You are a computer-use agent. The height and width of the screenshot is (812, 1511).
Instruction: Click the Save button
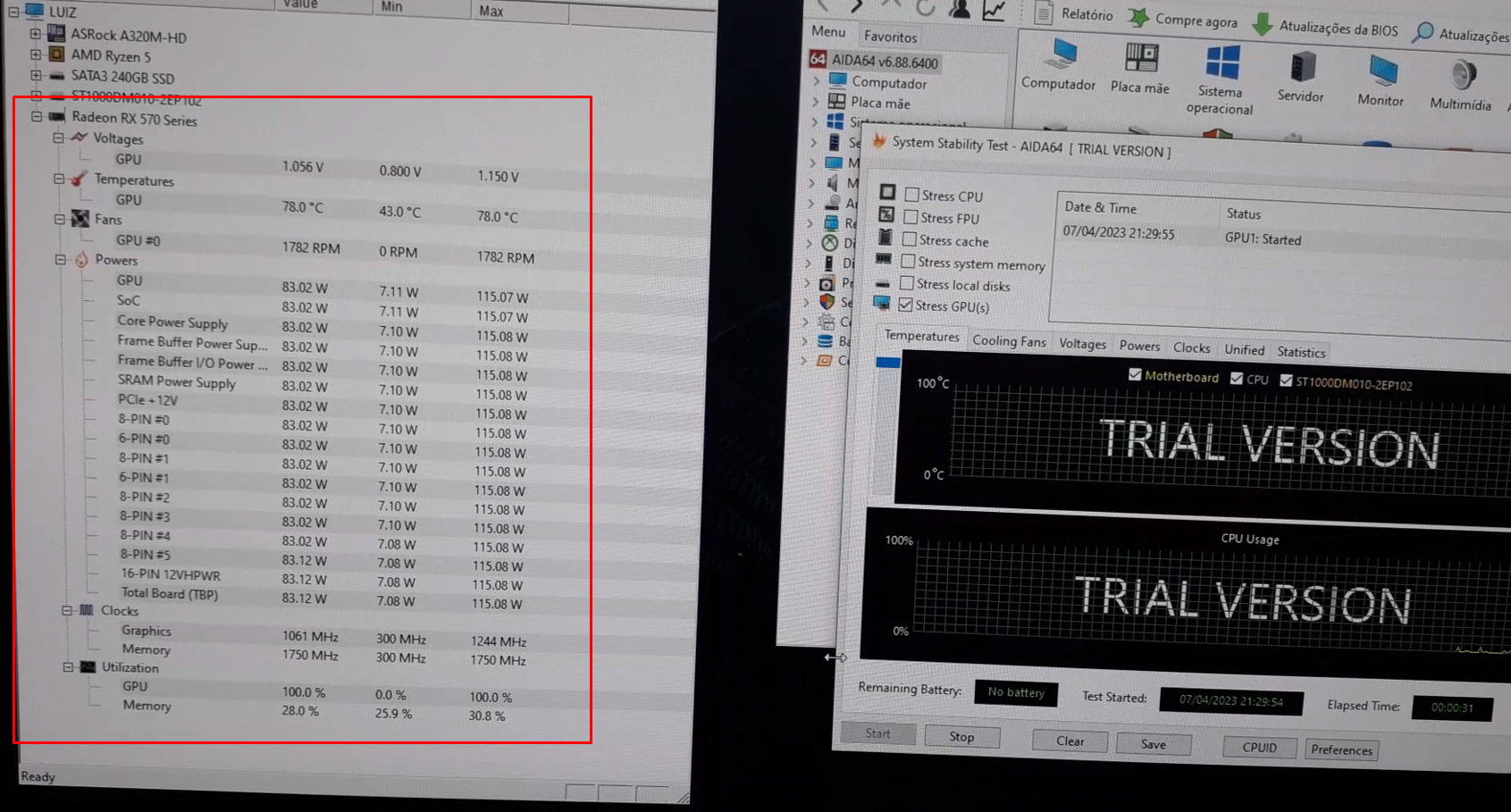coord(1153,743)
